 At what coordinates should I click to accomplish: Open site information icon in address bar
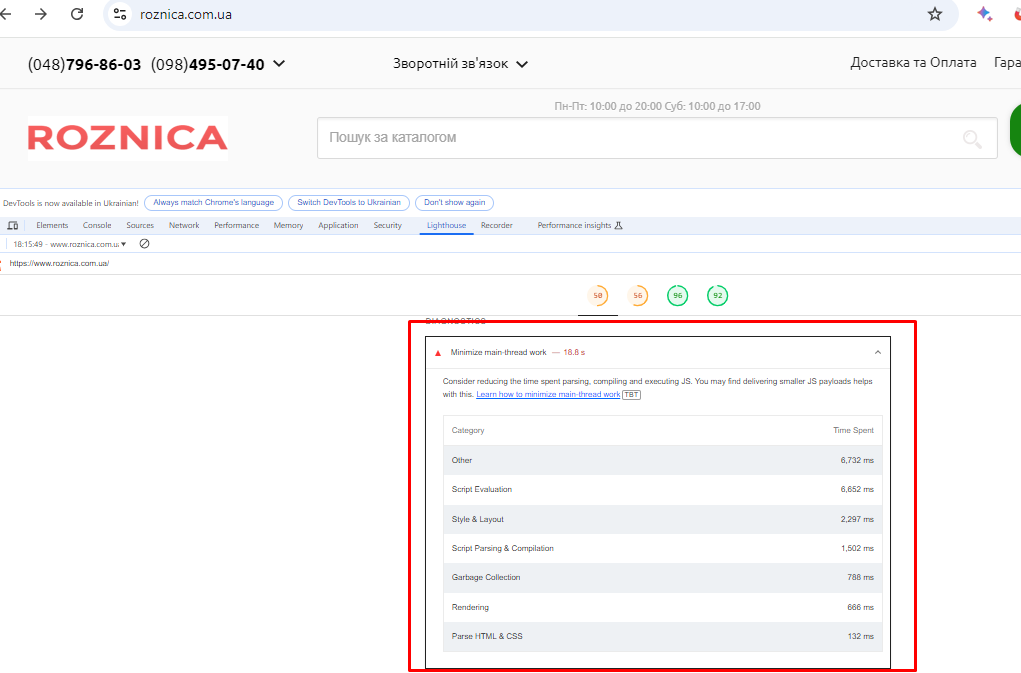pyautogui.click(x=120, y=14)
